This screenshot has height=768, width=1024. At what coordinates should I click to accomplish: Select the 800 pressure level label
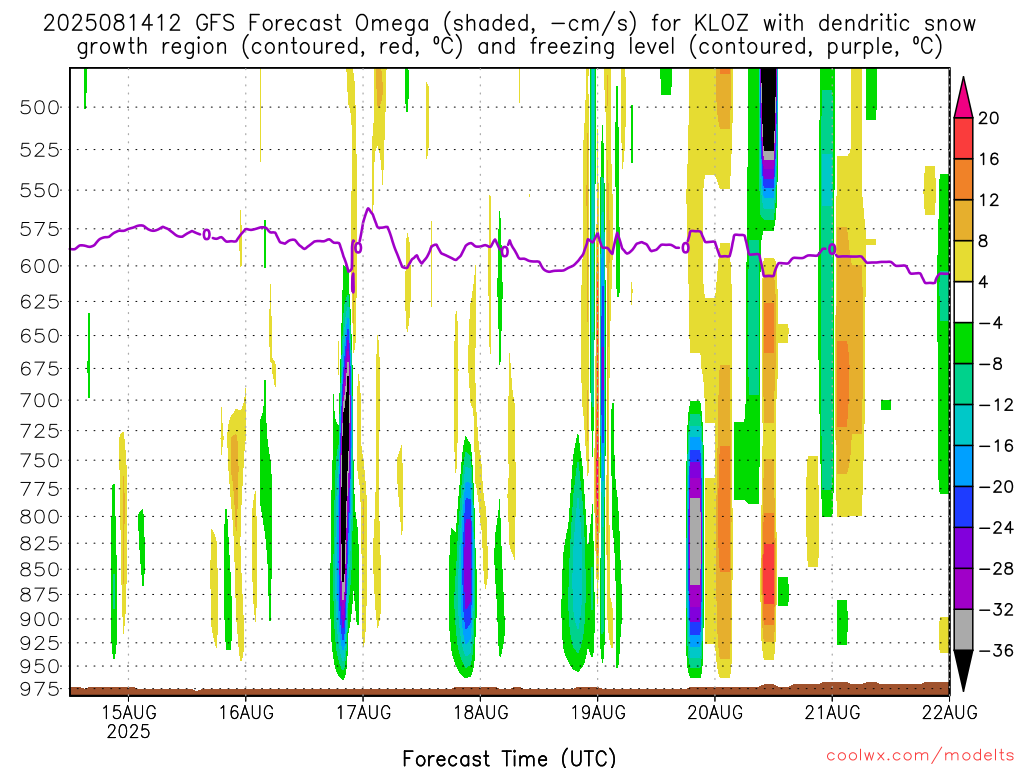(x=40, y=517)
